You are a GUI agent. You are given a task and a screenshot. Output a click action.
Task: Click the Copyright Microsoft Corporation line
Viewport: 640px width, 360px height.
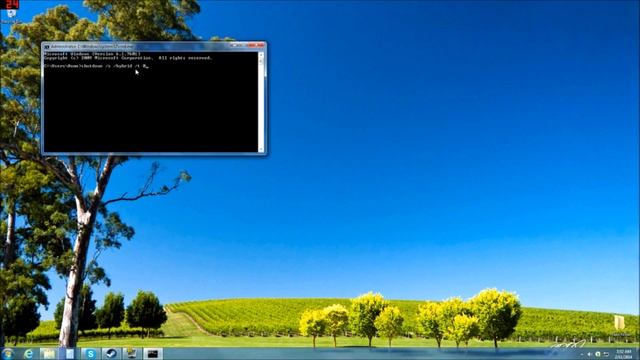point(128,58)
